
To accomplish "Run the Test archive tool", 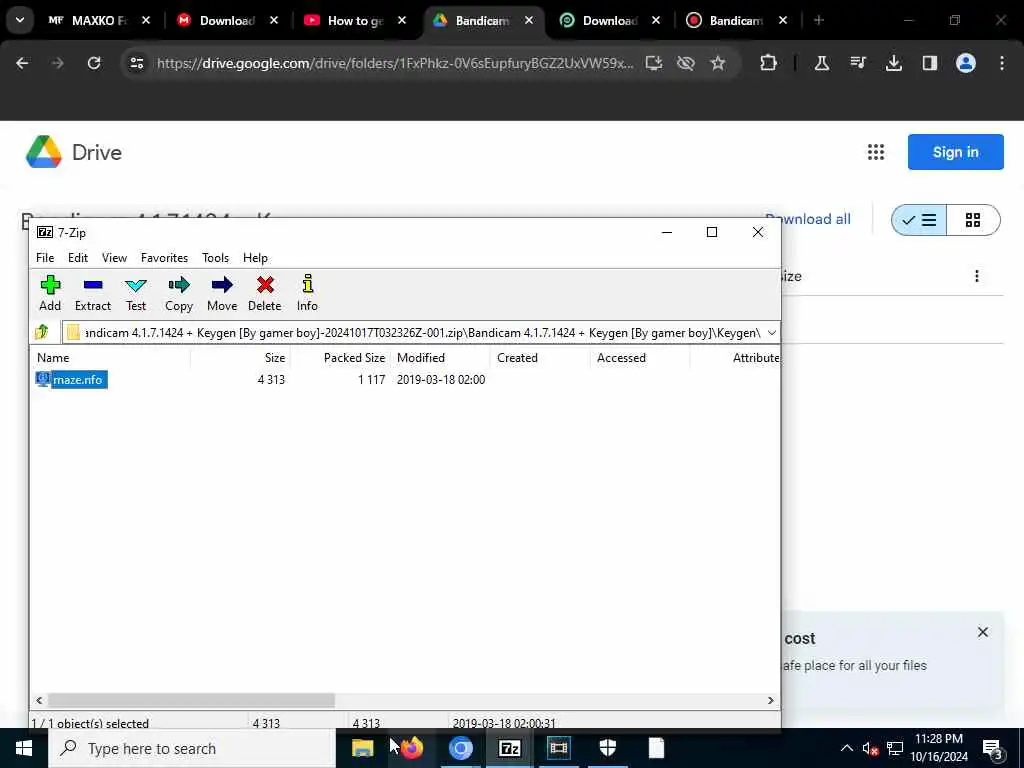I will pyautogui.click(x=136, y=293).
